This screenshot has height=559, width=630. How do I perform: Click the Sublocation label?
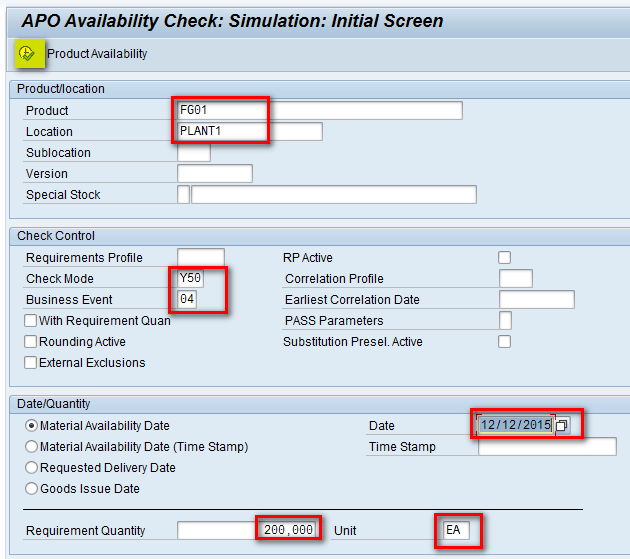[x=58, y=153]
